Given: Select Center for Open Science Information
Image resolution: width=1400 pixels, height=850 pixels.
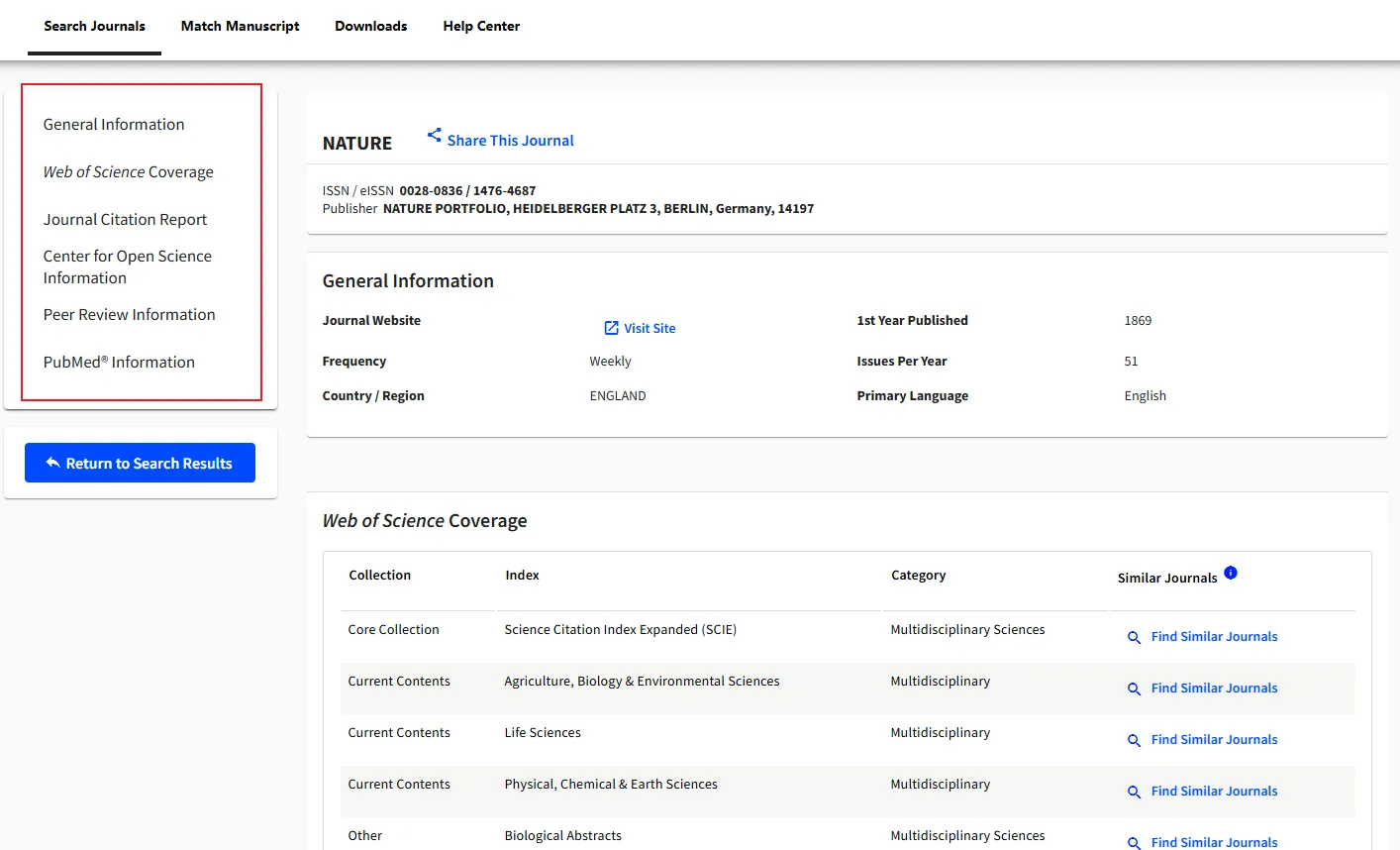Looking at the screenshot, I should point(127,266).
